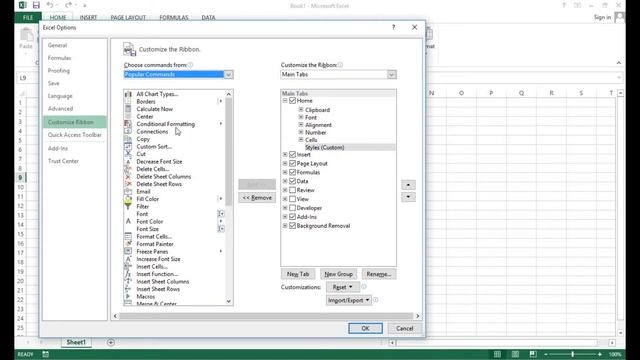The height and width of the screenshot is (360, 640).
Task: Click the Rename button
Action: click(379, 274)
